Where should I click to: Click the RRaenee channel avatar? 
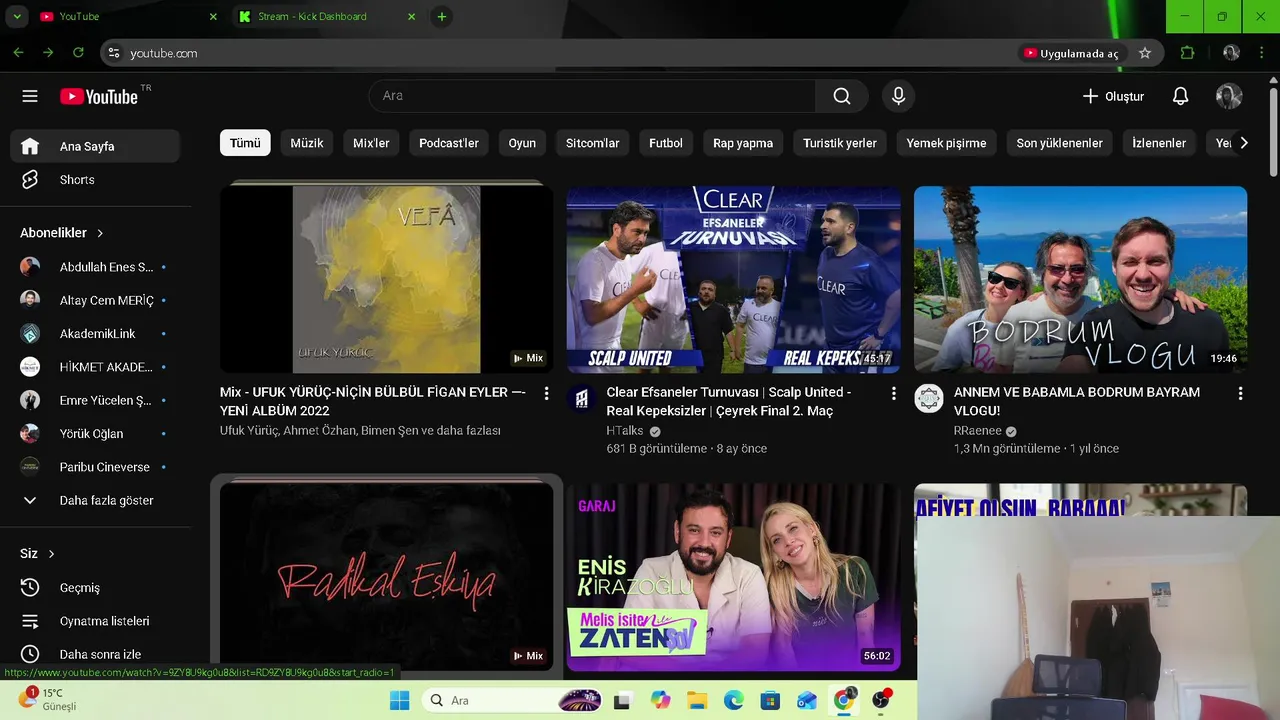(x=928, y=399)
